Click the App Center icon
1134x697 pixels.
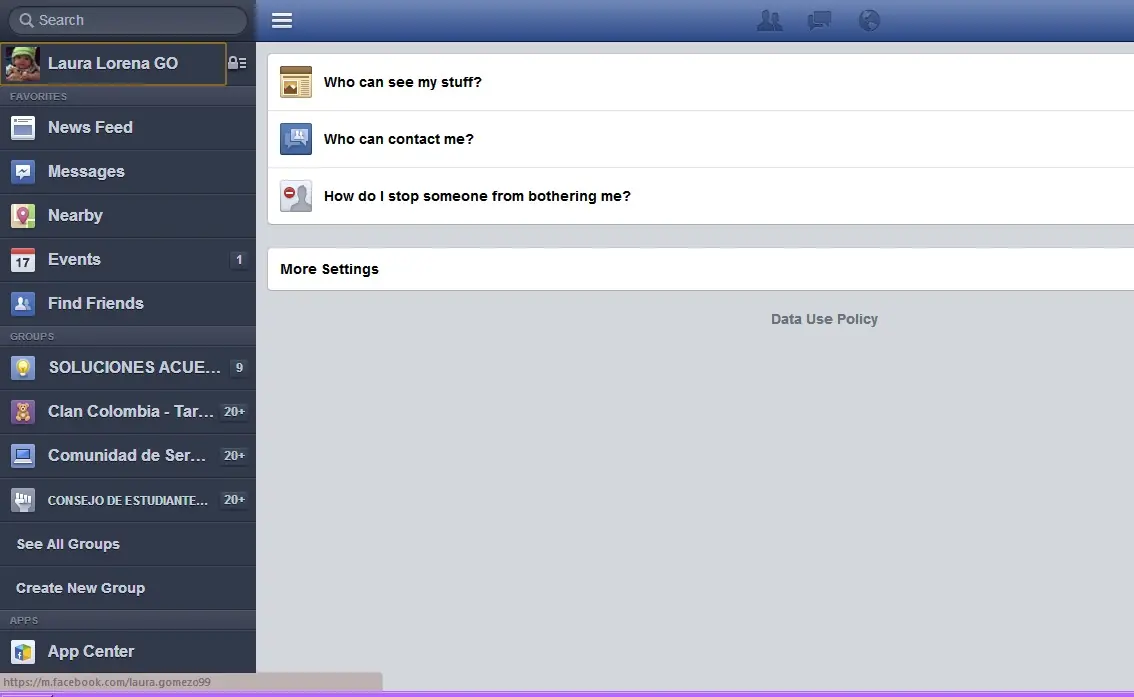tap(23, 652)
